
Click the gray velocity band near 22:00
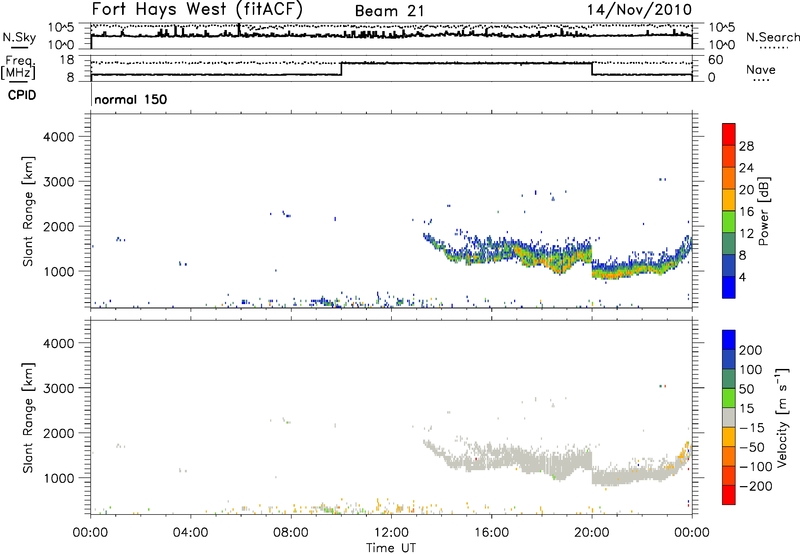(x=642, y=475)
